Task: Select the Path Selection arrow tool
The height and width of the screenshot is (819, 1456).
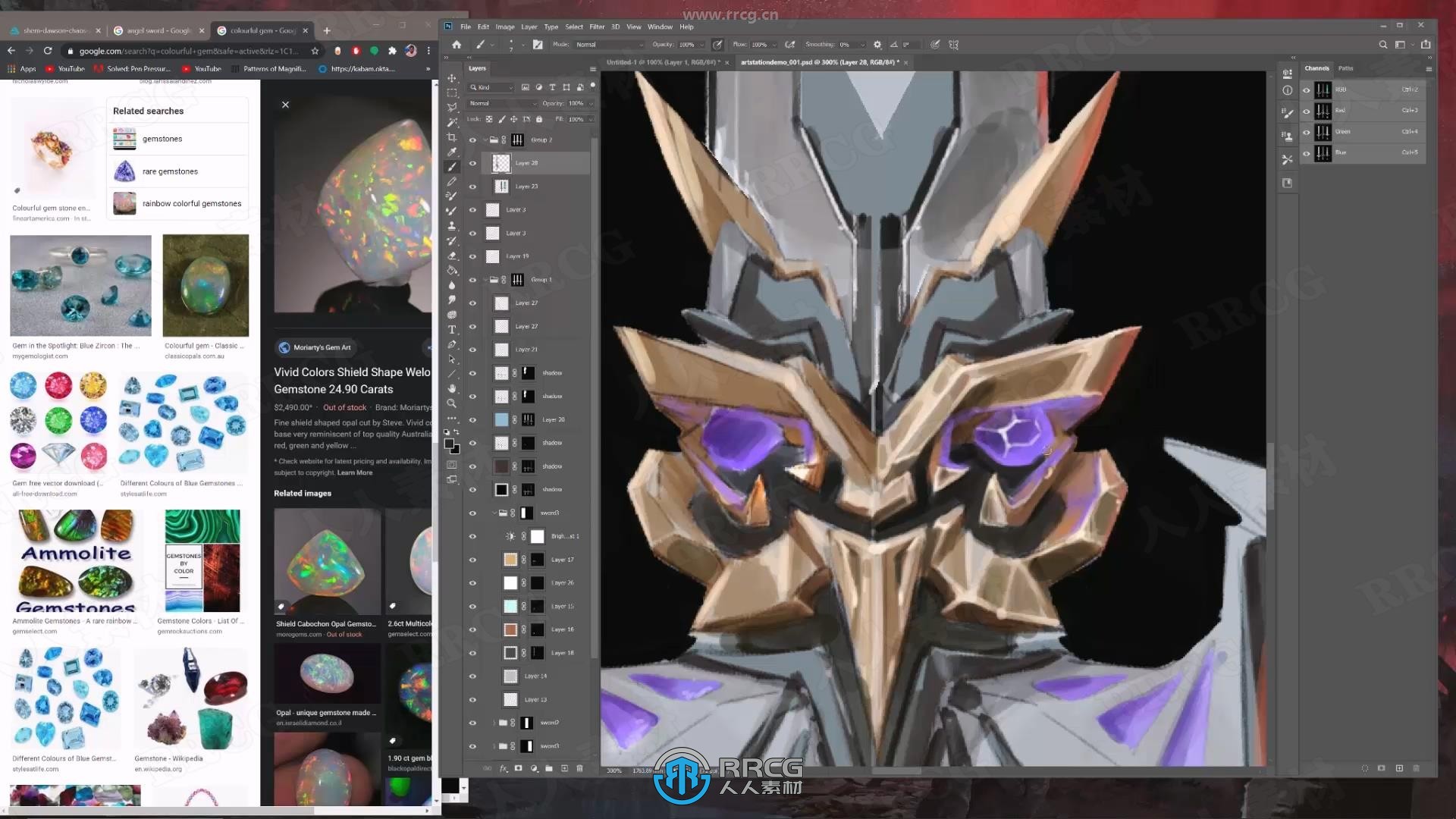Action: [452, 359]
